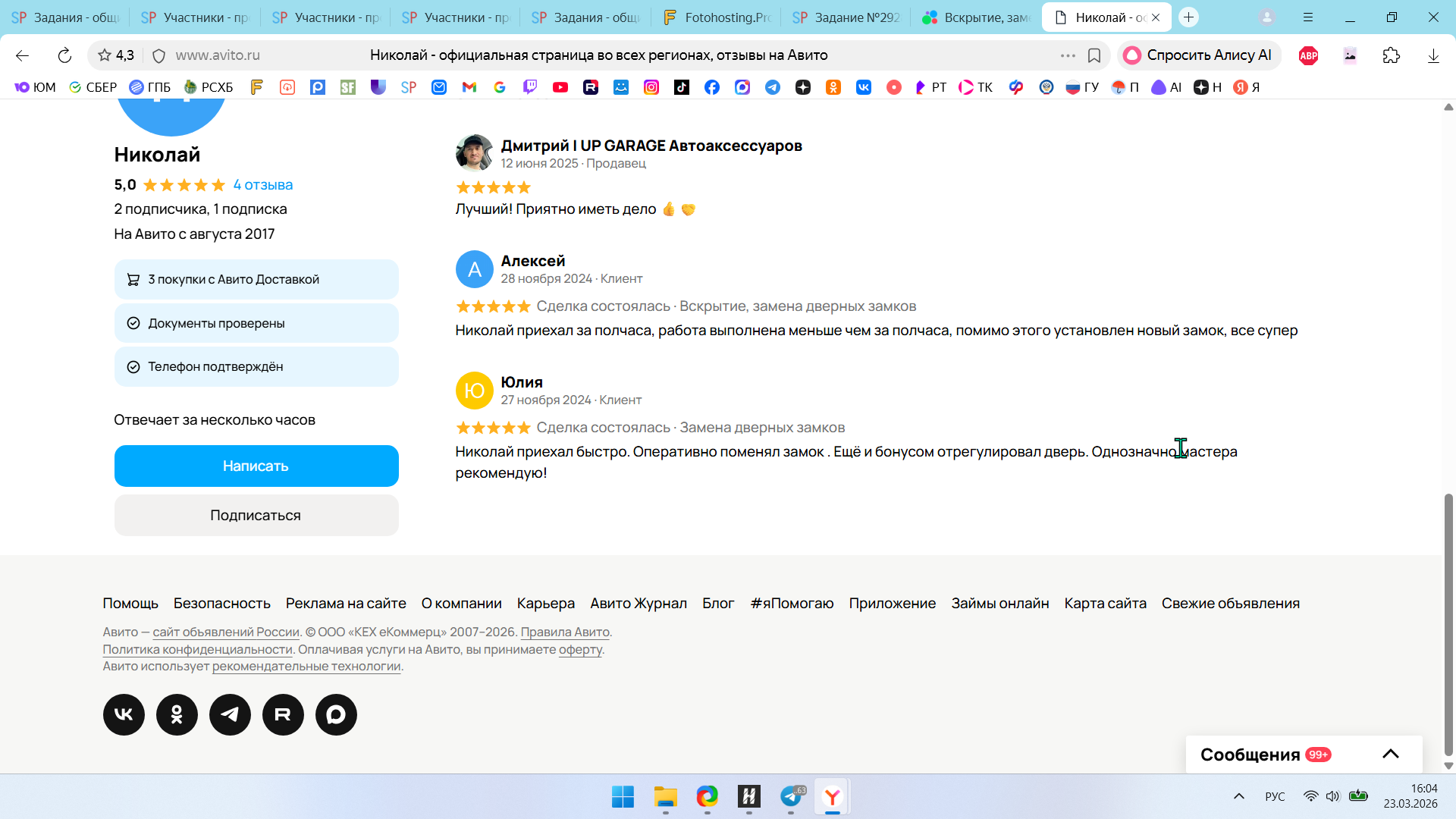Click the Написать button
Viewport: 1456px width, 819px height.
(256, 466)
